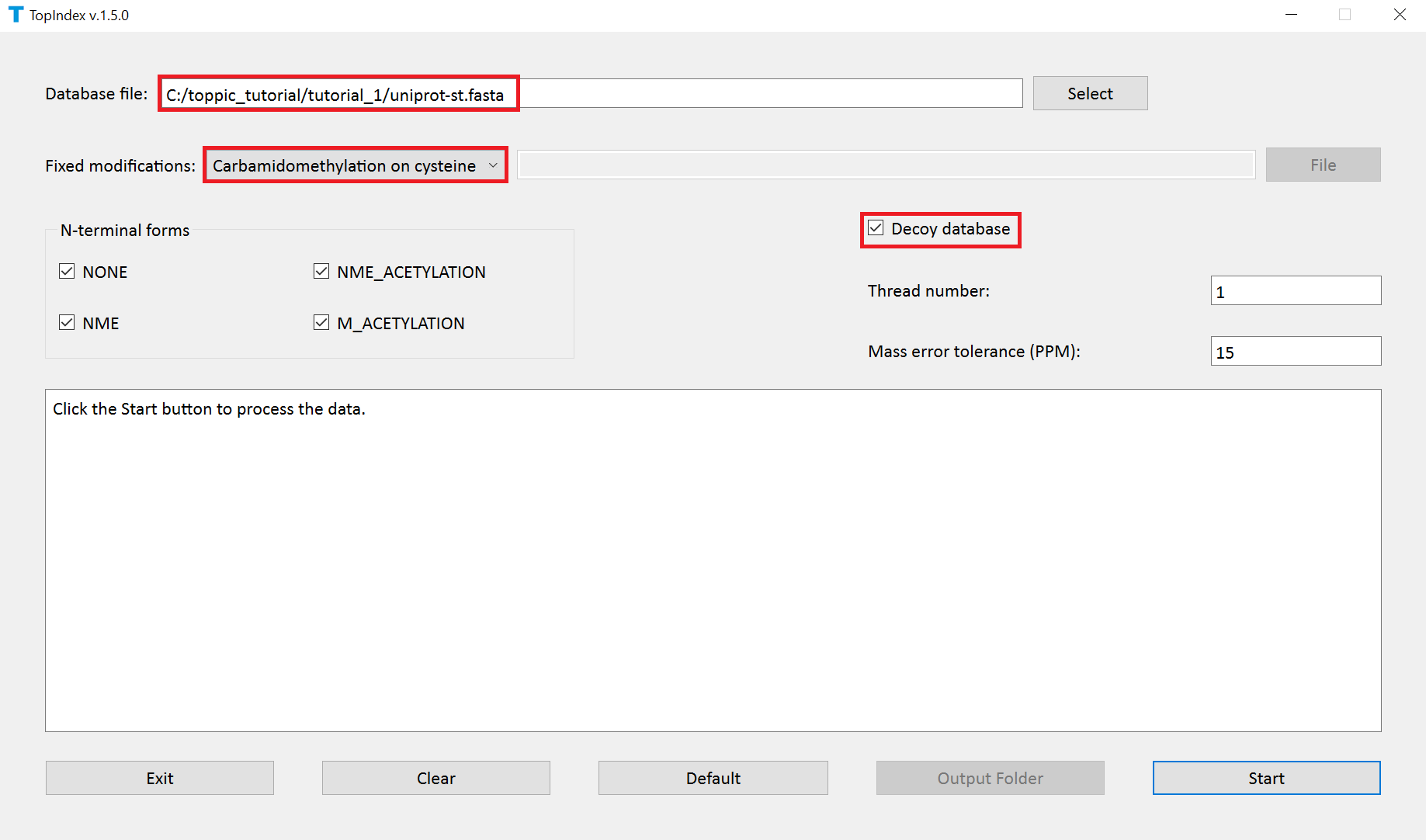Reset parameters with the Default button
The height and width of the screenshot is (840, 1426).
[713, 778]
